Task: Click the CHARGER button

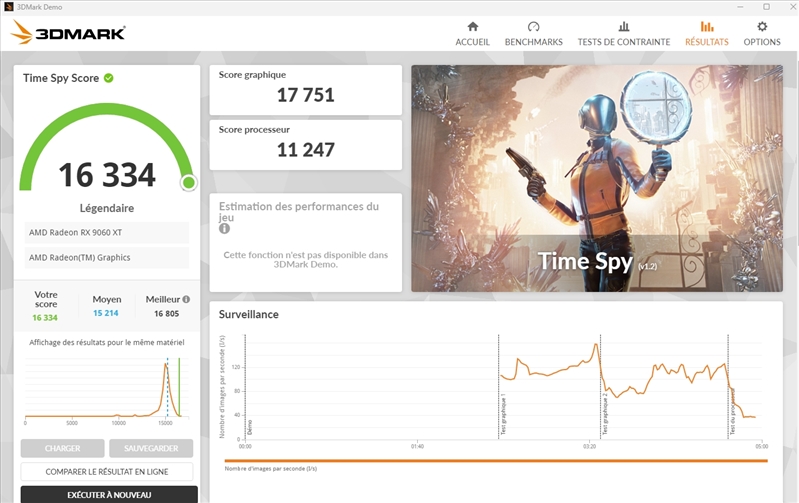Action: [x=62, y=448]
